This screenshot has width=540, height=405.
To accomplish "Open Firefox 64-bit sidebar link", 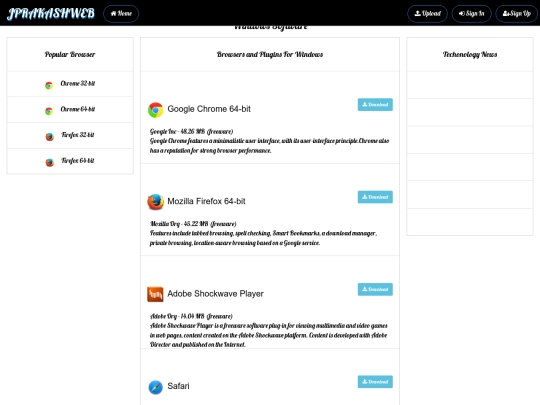I will coord(77,161).
